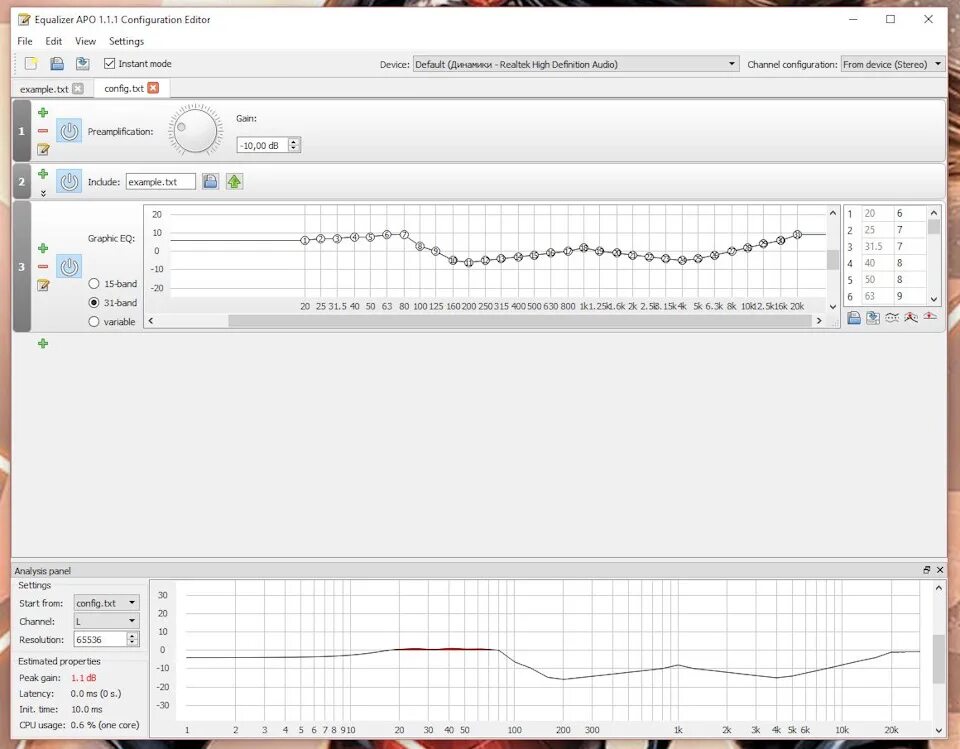
Task: Click the reset response icon
Action: click(930, 317)
